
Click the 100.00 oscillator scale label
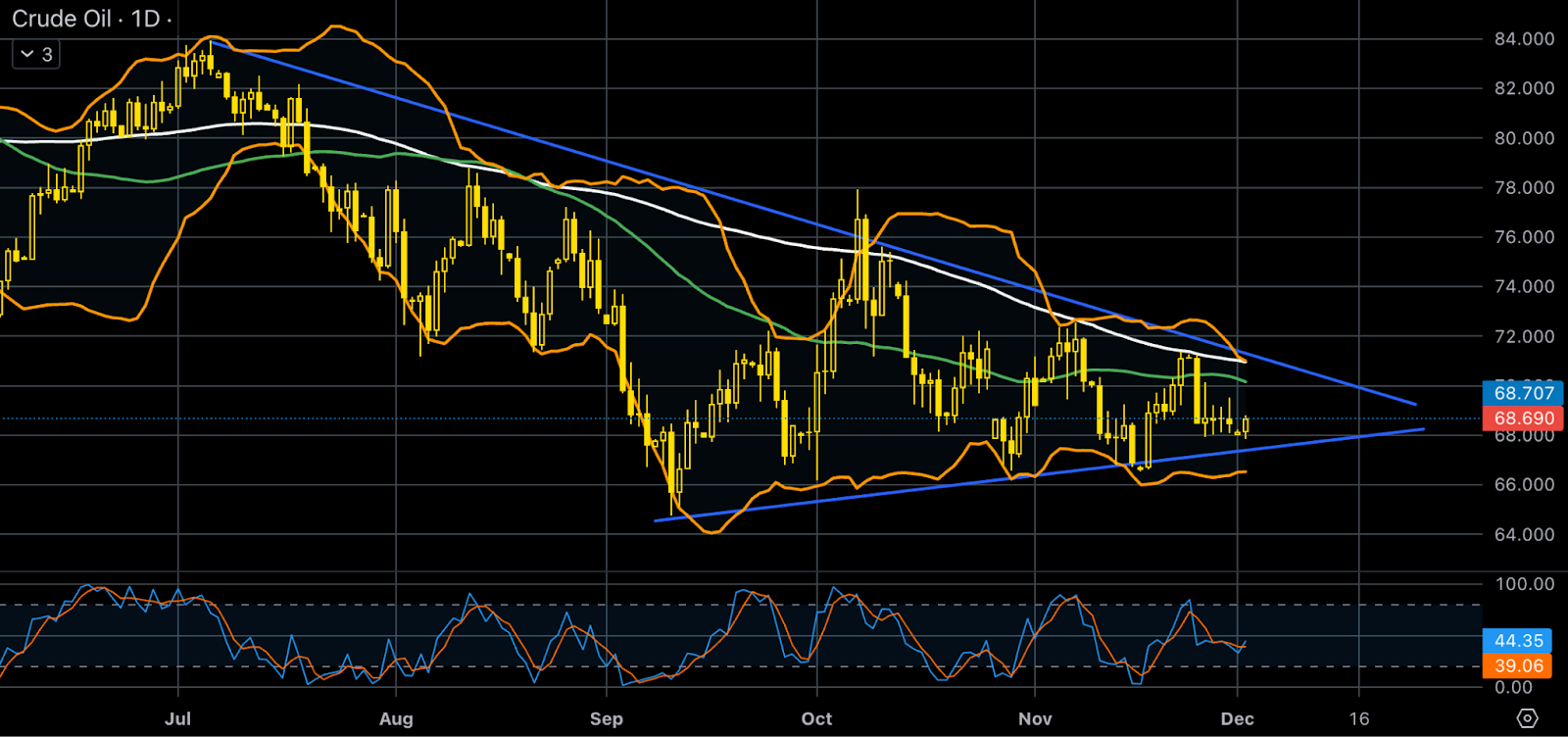pyautogui.click(x=1524, y=584)
